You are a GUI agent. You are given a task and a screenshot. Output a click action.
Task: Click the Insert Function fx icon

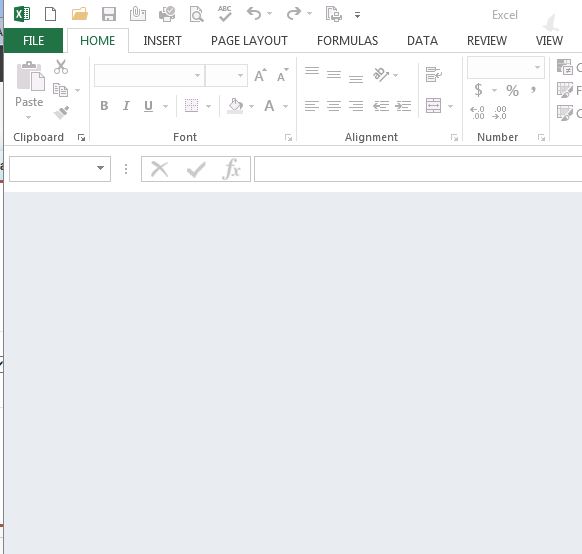pyautogui.click(x=232, y=169)
